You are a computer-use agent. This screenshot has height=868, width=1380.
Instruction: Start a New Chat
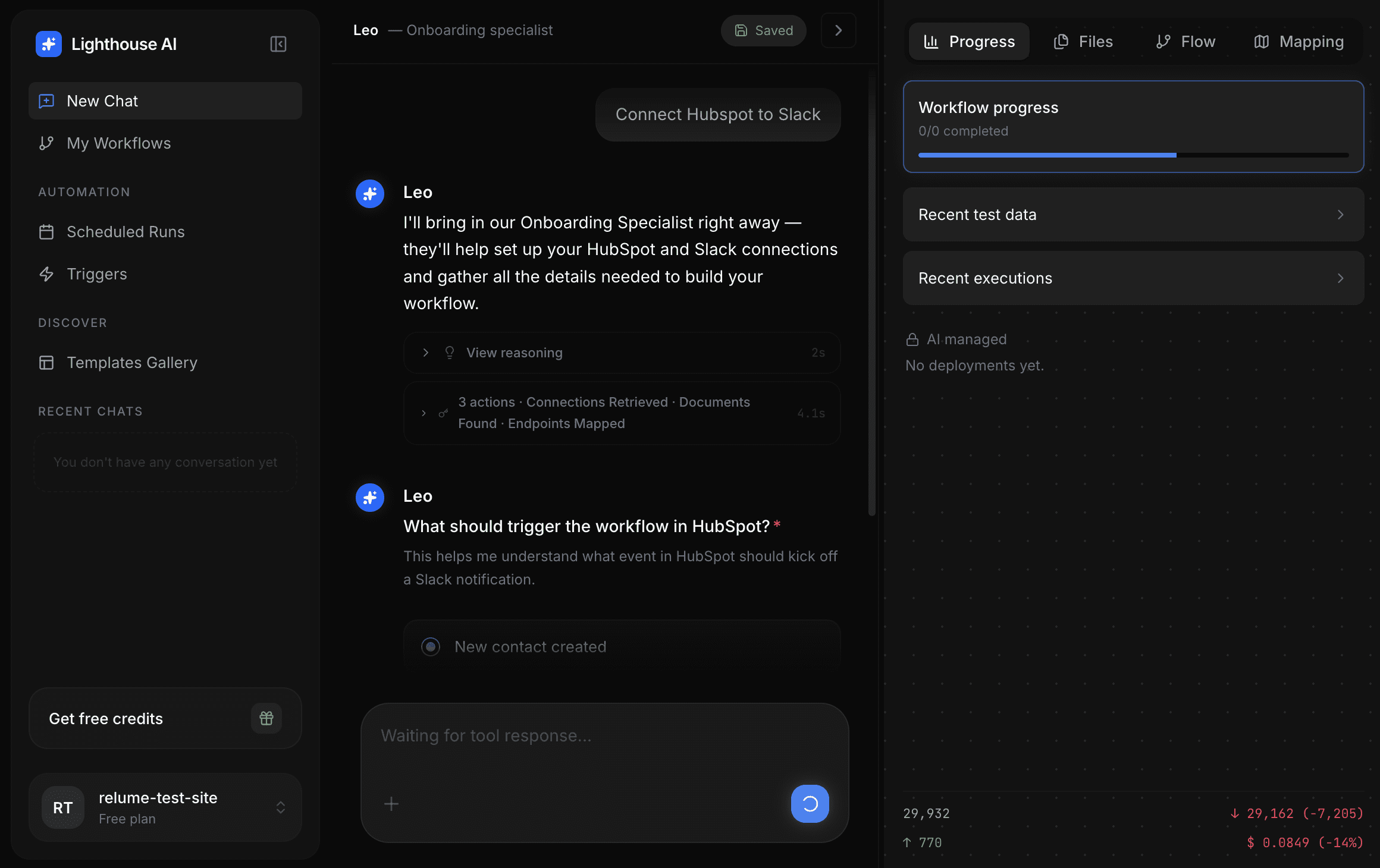165,101
